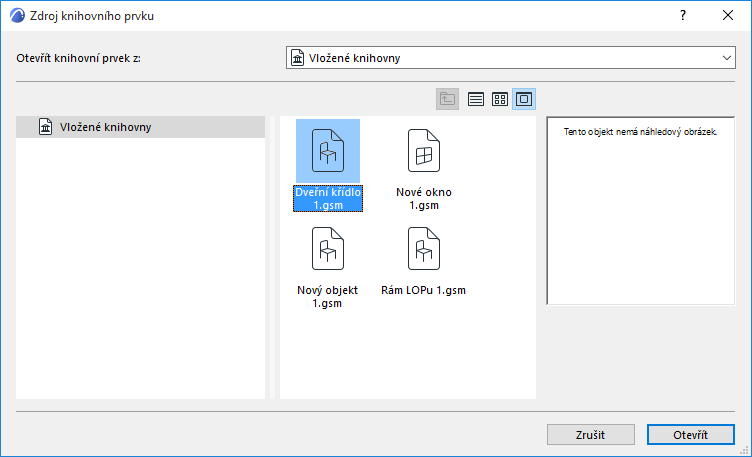The width and height of the screenshot is (752, 457).
Task: Click the Dveřní křídlo 1.gsm filename label
Action: [328, 199]
